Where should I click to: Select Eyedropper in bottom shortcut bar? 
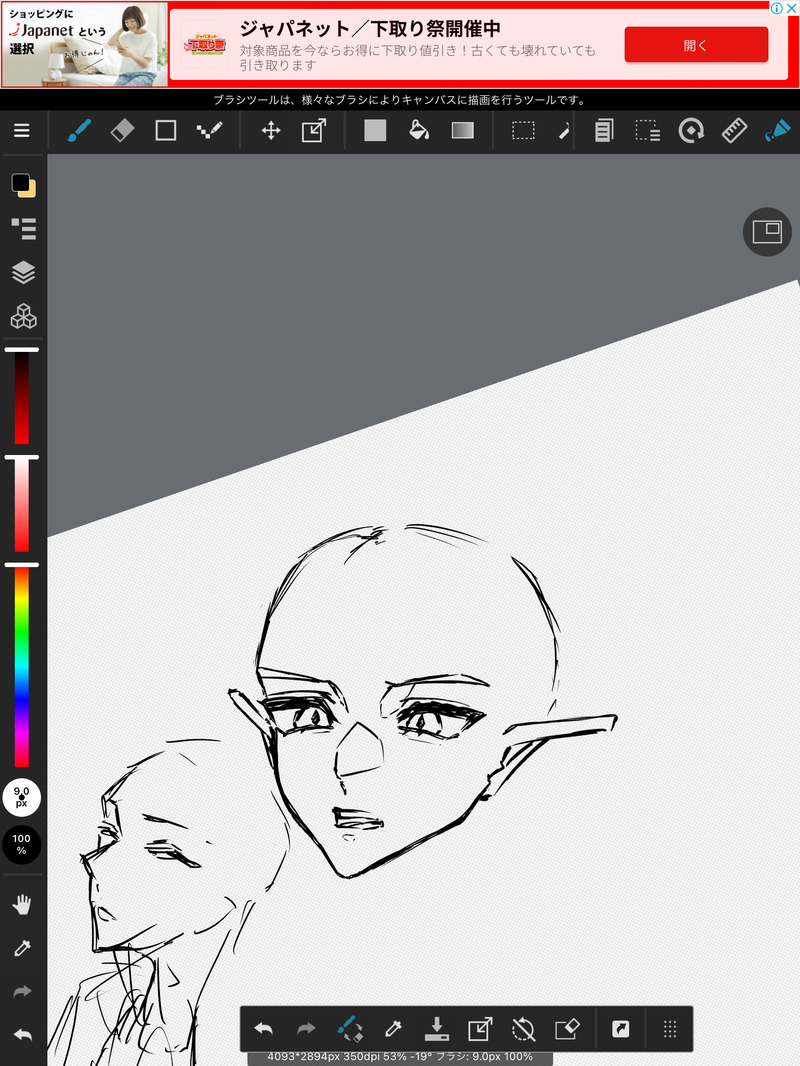click(394, 1029)
